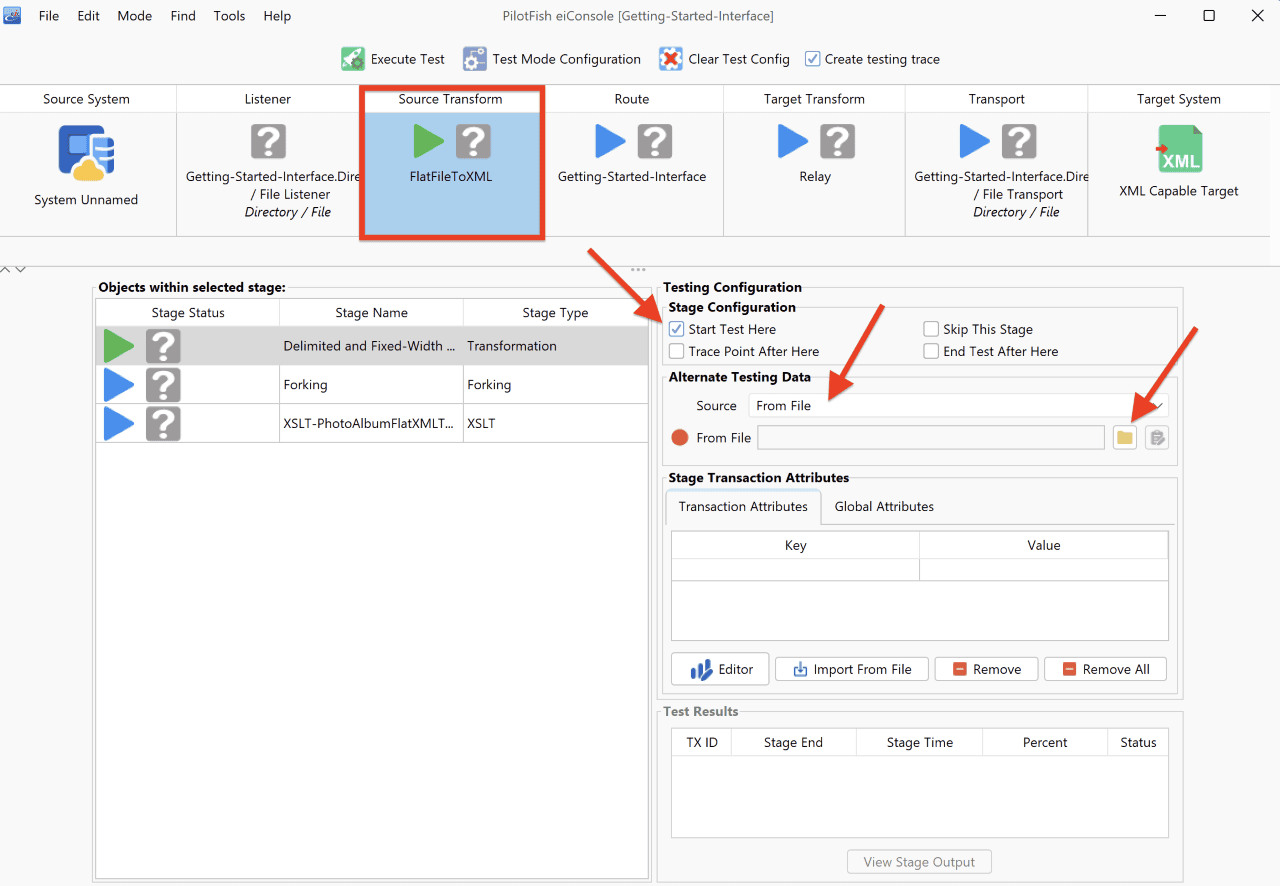Viewport: 1280px width, 886px height.
Task: Browse for file with folder icon
Action: pyautogui.click(x=1125, y=437)
